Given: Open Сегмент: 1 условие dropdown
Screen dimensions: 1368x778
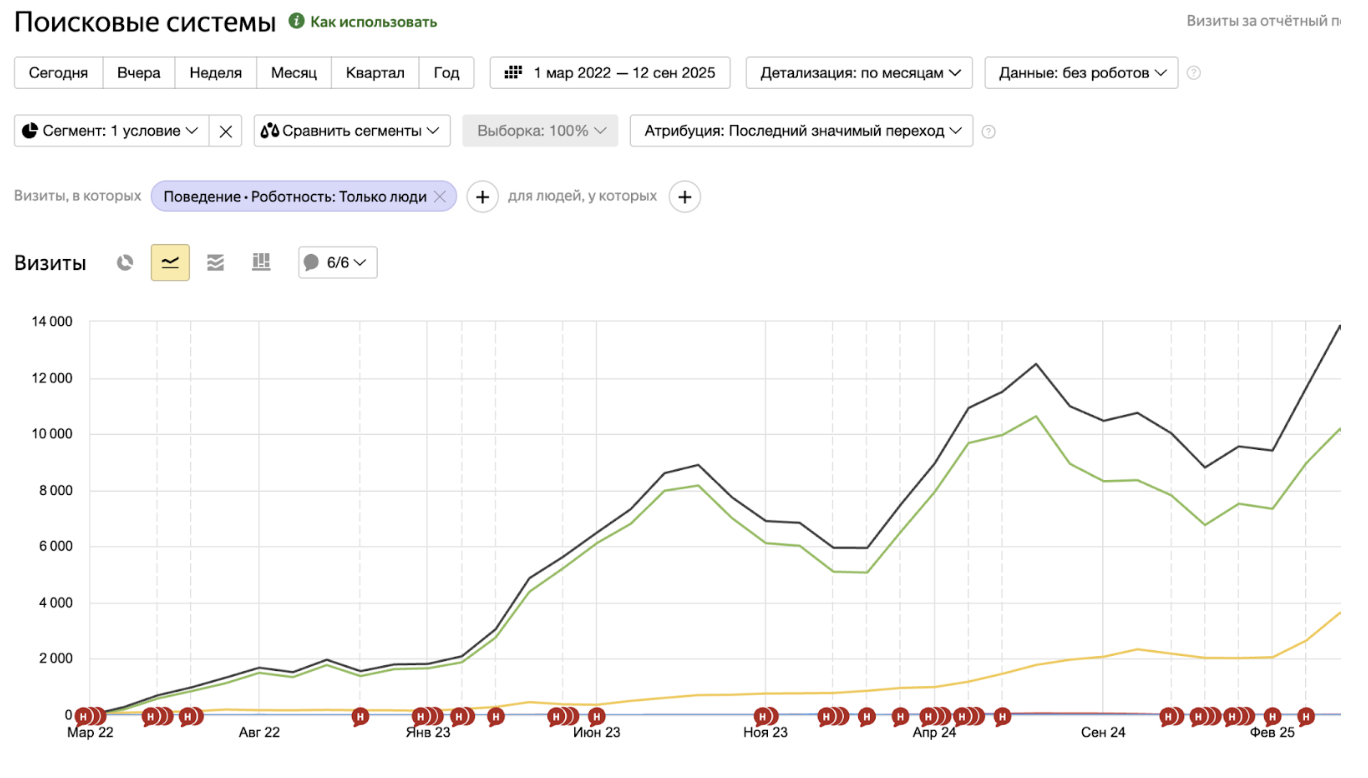Looking at the screenshot, I should pos(111,131).
